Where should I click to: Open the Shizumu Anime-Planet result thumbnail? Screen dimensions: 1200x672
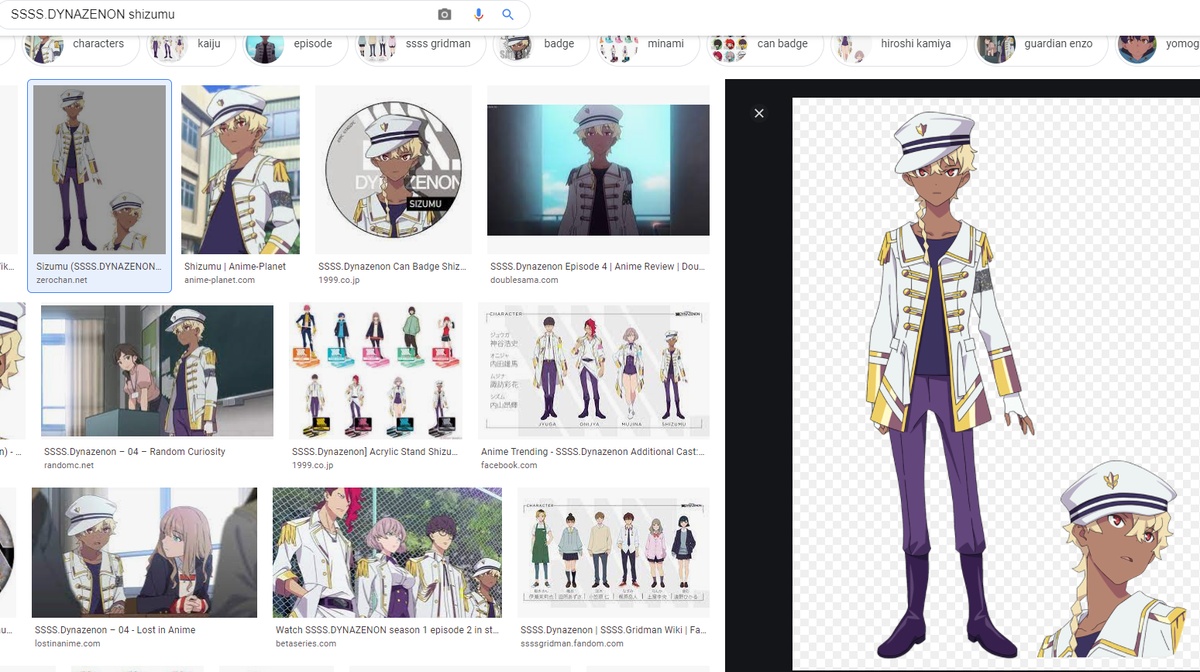241,169
